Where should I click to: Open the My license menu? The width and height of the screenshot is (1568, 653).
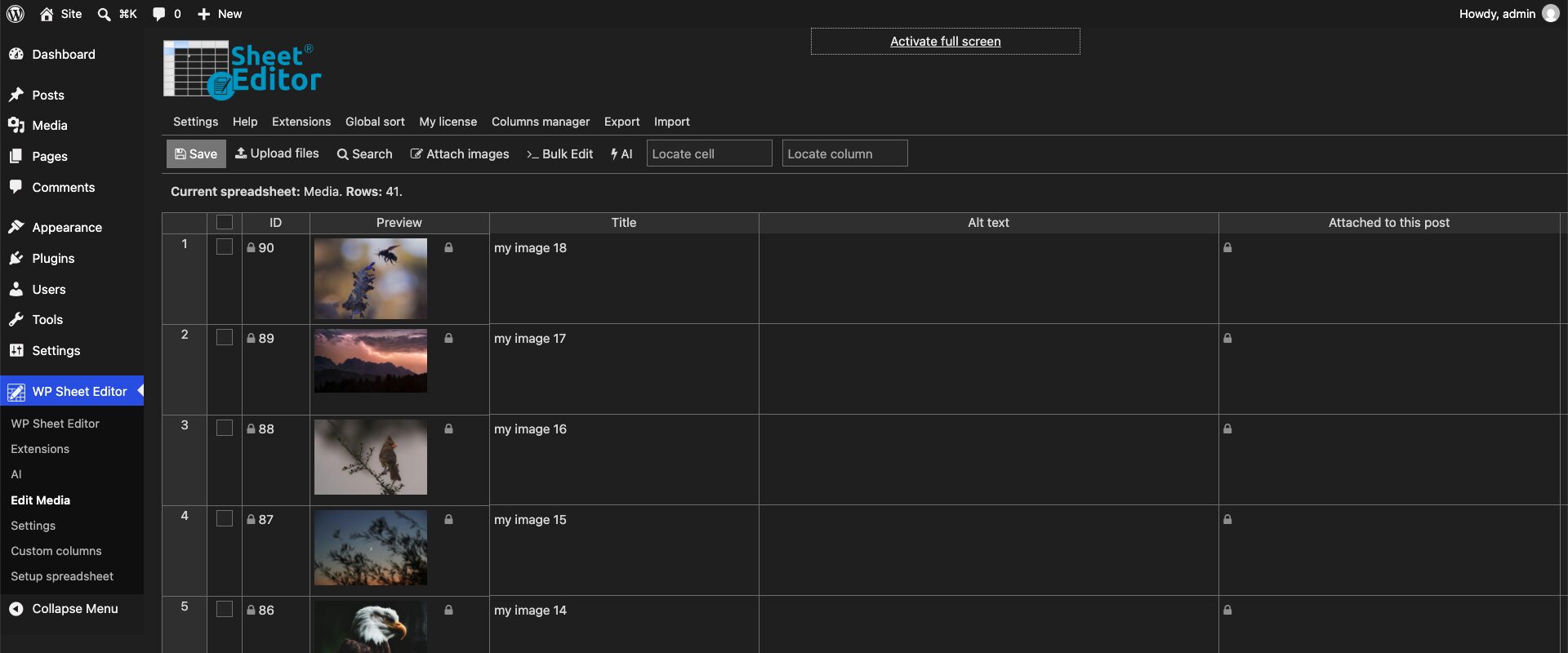448,122
